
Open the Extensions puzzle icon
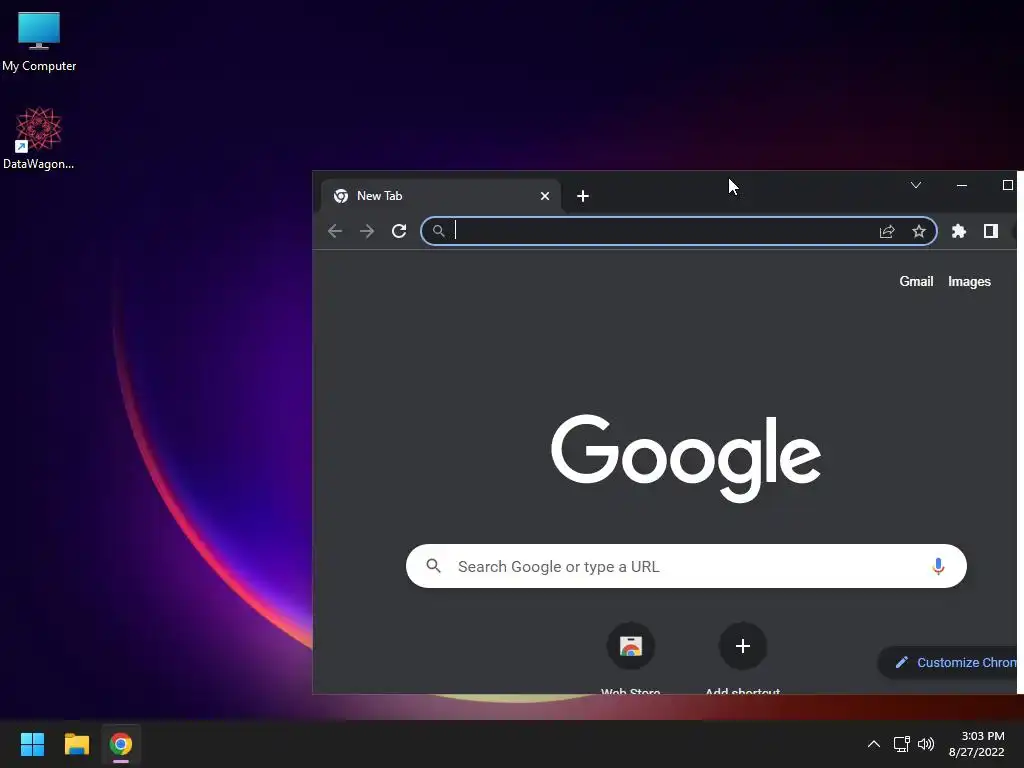(x=959, y=231)
